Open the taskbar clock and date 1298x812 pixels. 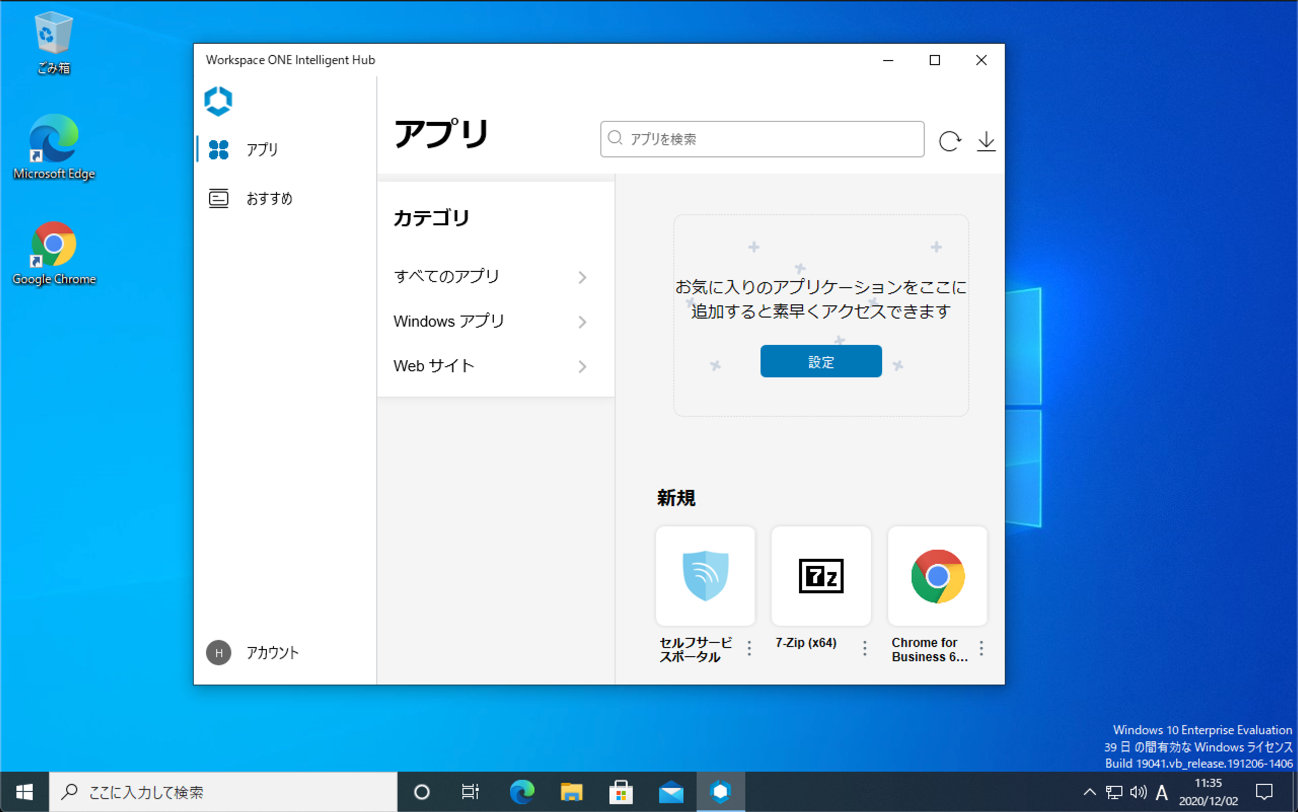[x=1208, y=792]
